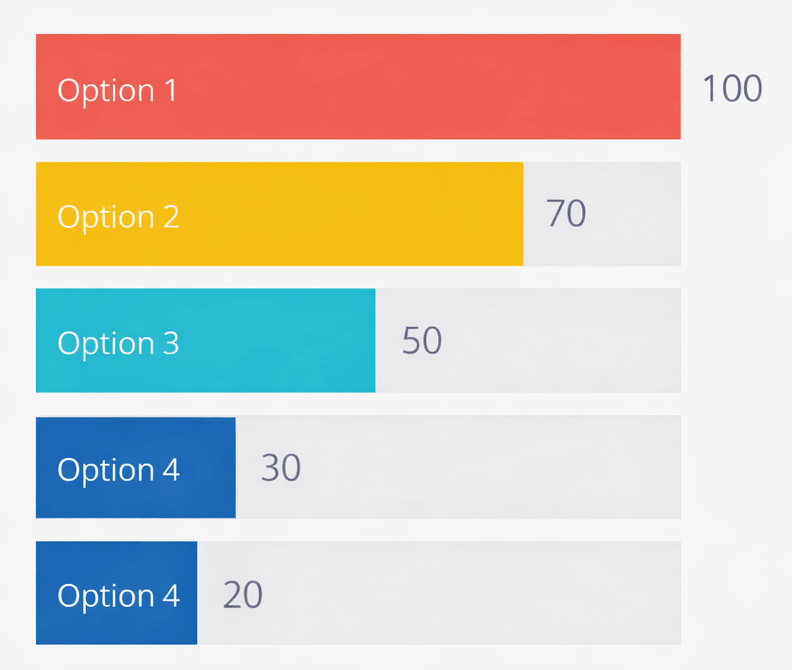The image size is (792, 670).
Task: Click "Option 4" label in the 20 bar
Action: [118, 596]
